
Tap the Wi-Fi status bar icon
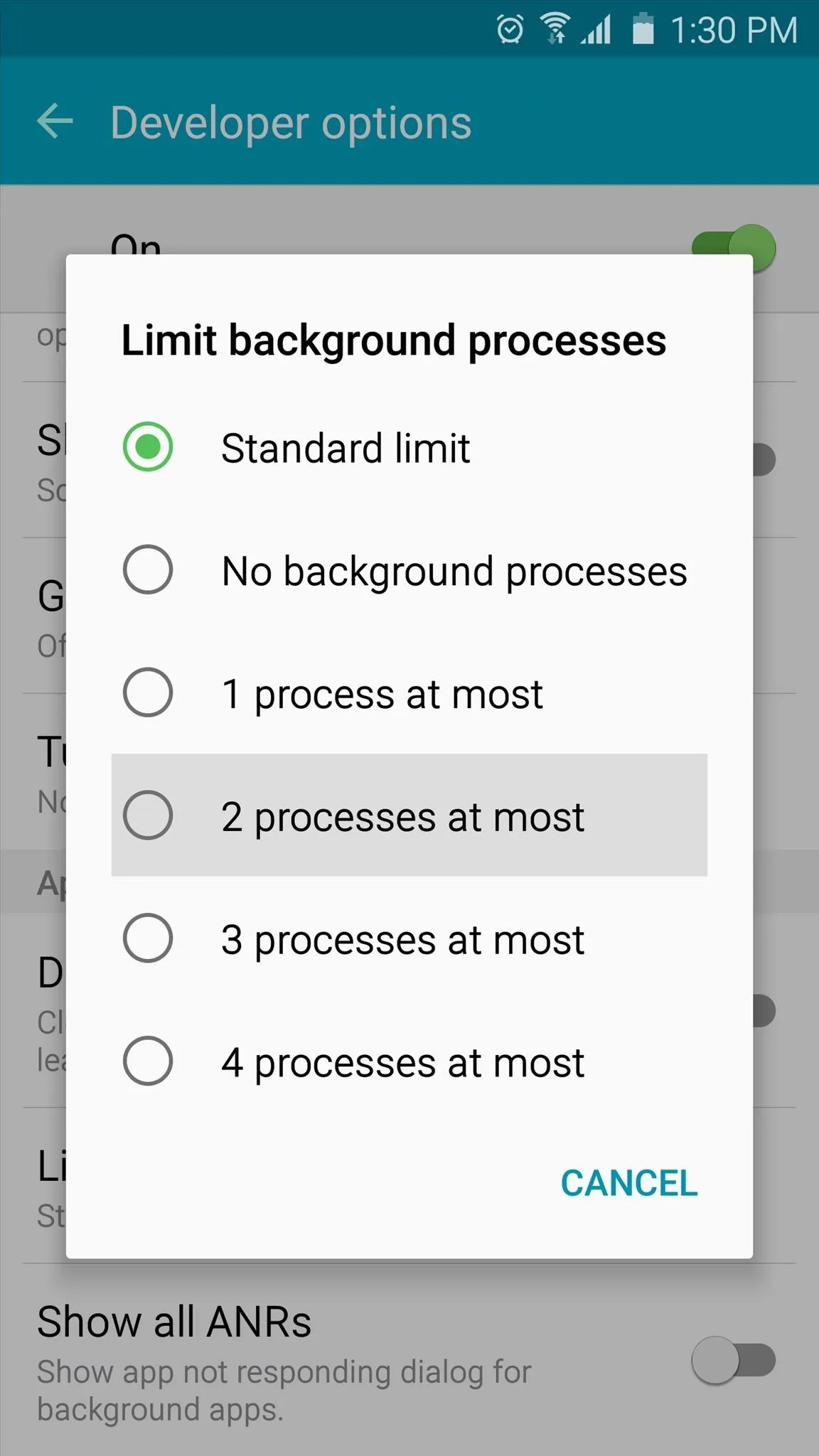point(555,30)
